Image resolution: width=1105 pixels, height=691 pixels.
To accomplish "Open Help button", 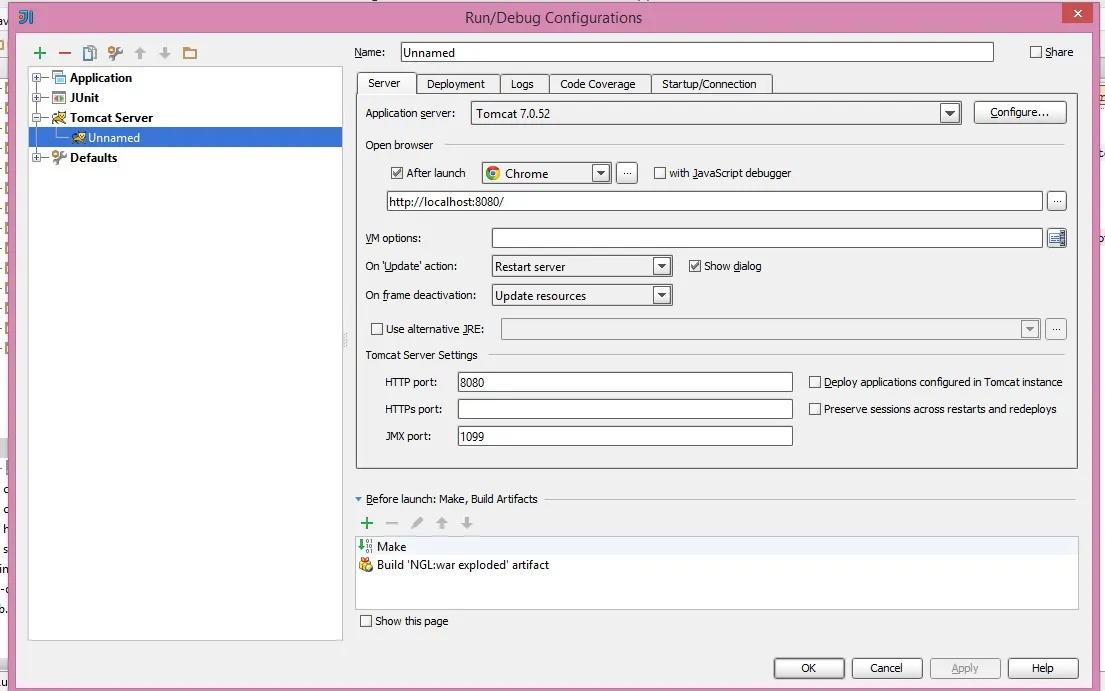I will coord(1043,668).
